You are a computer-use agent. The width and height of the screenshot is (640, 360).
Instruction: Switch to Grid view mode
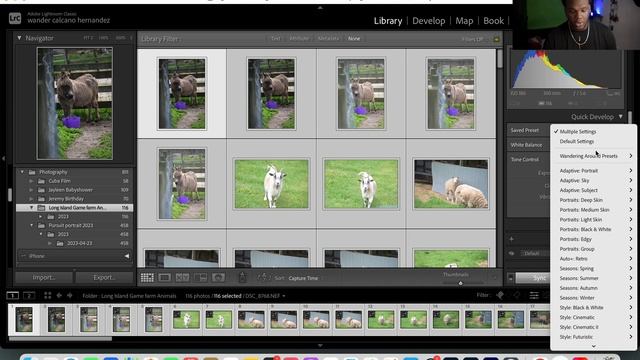[147, 278]
